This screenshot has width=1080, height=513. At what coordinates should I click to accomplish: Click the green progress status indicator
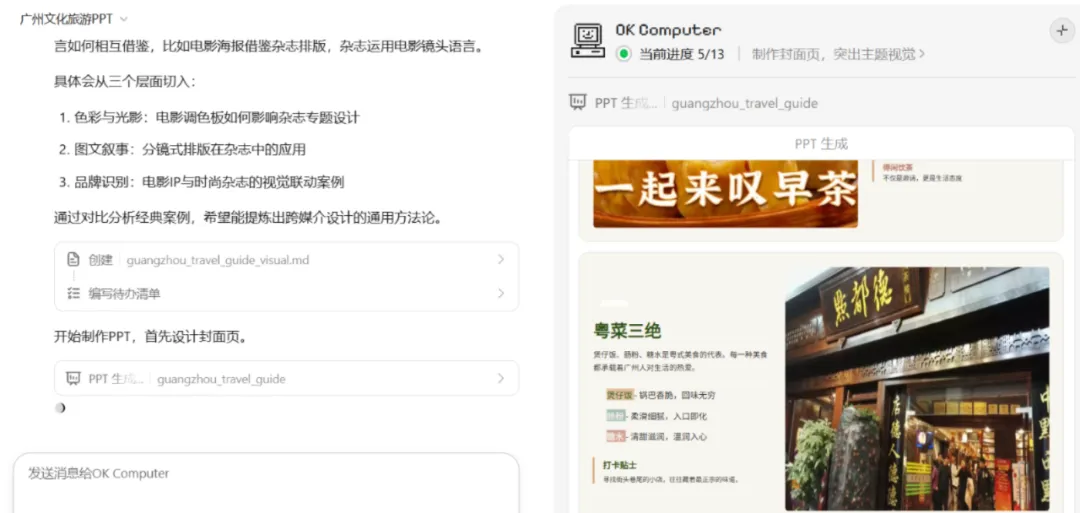coord(623,54)
